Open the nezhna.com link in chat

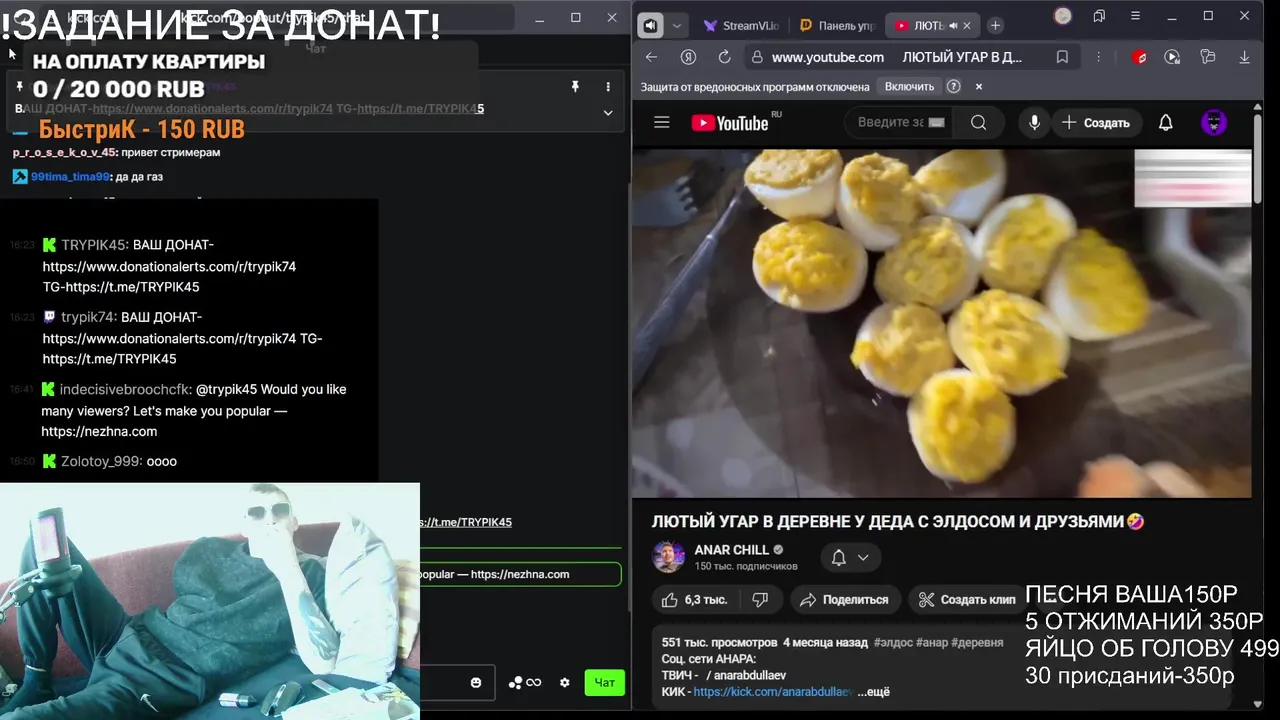pyautogui.click(x=99, y=431)
